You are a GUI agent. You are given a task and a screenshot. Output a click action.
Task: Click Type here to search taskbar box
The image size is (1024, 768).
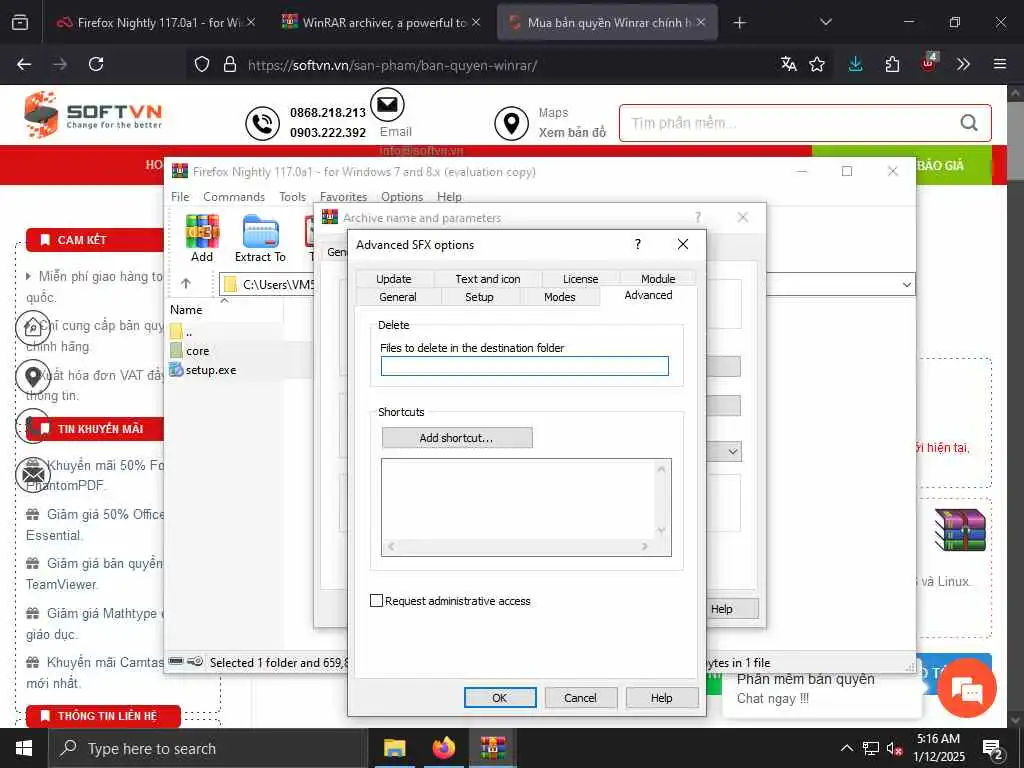[x=207, y=748]
